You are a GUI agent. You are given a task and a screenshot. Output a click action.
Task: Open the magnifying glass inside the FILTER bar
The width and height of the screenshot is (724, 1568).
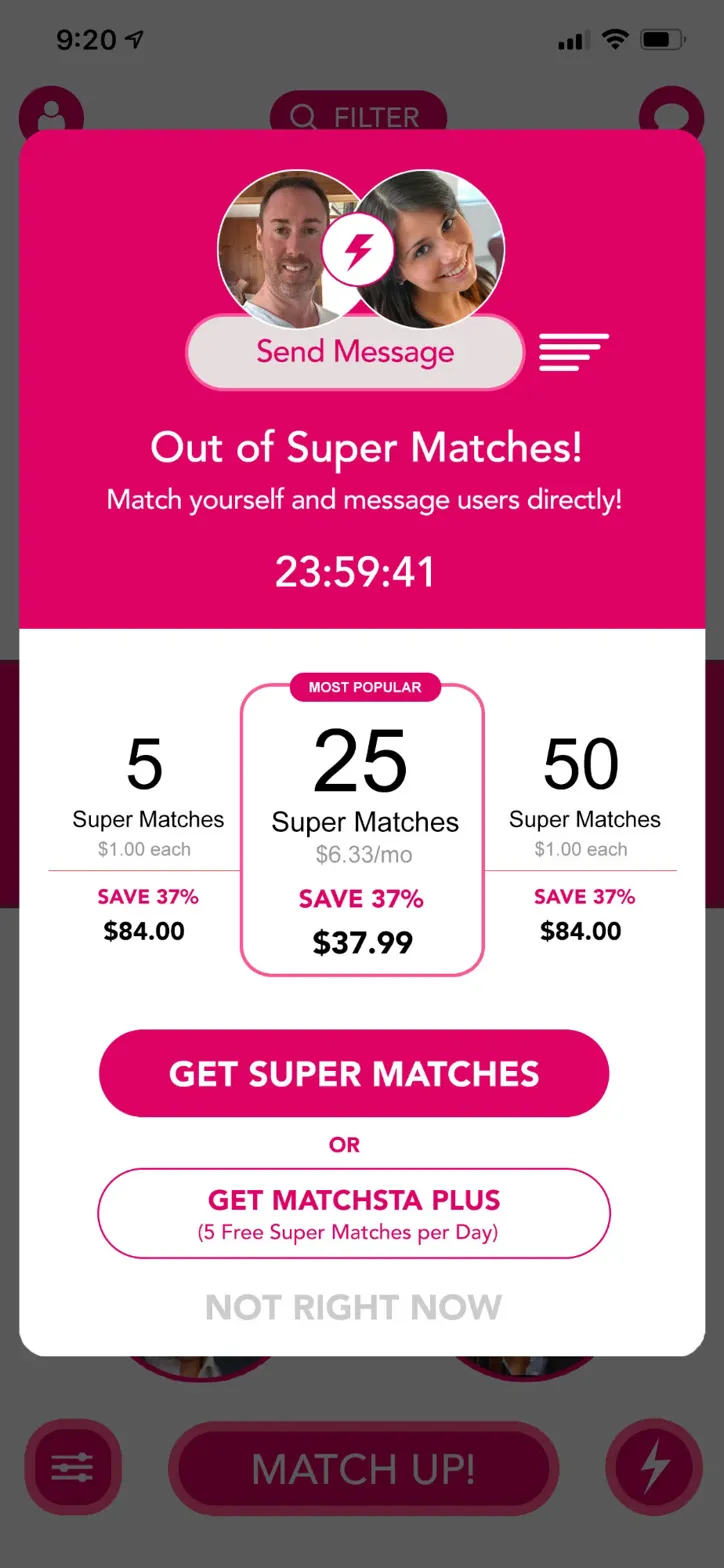pyautogui.click(x=303, y=116)
